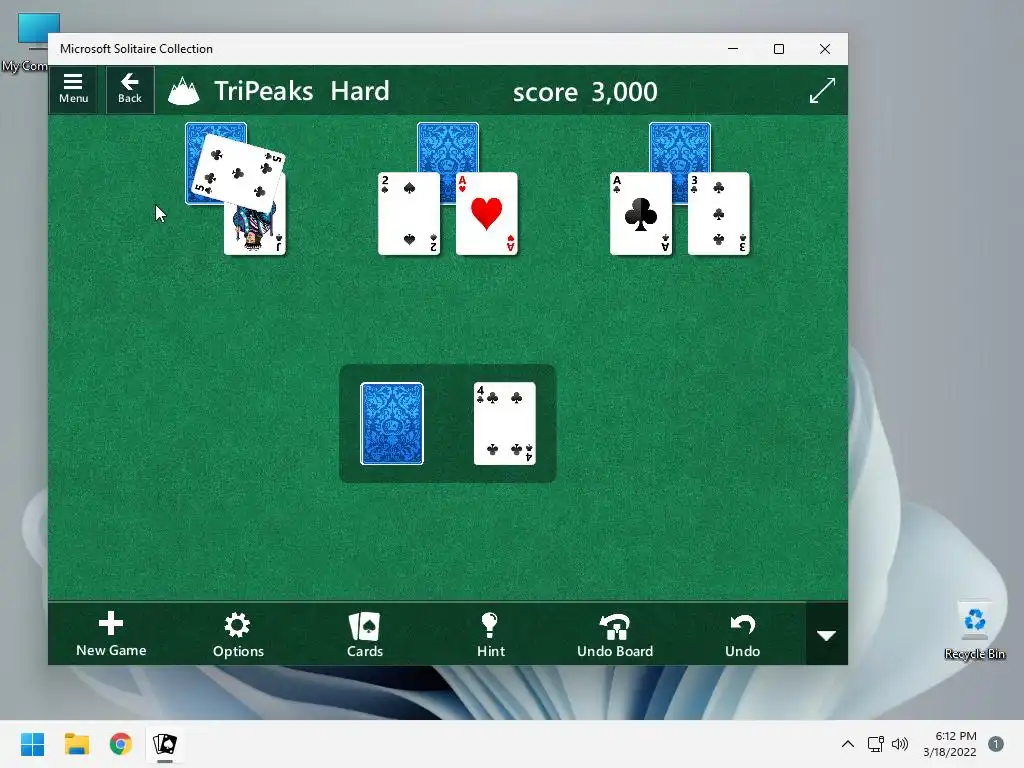This screenshot has height=768, width=1024.
Task: Open the volume control in the tray
Action: [x=900, y=744]
